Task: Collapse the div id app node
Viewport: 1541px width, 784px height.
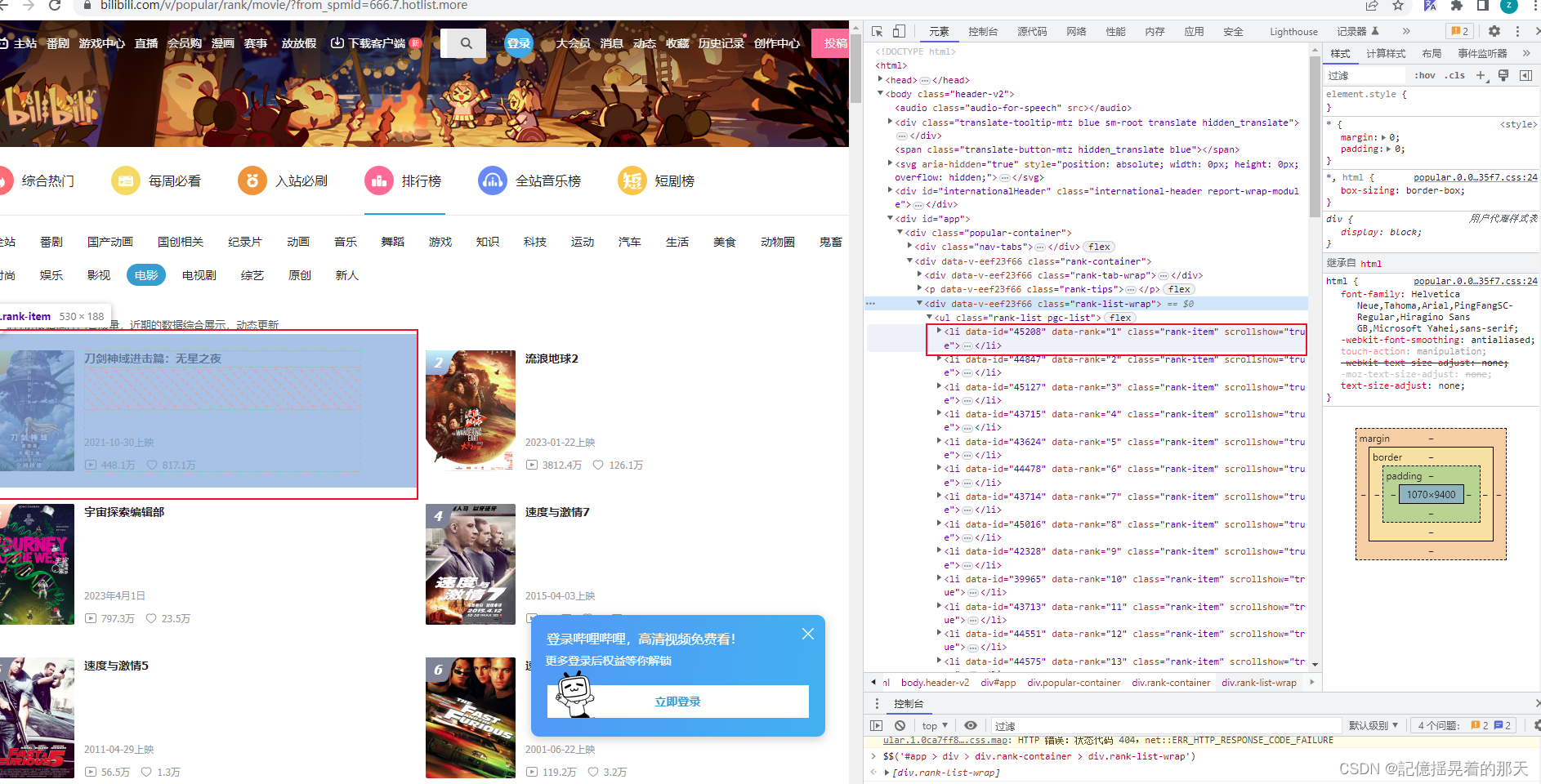Action: point(890,218)
